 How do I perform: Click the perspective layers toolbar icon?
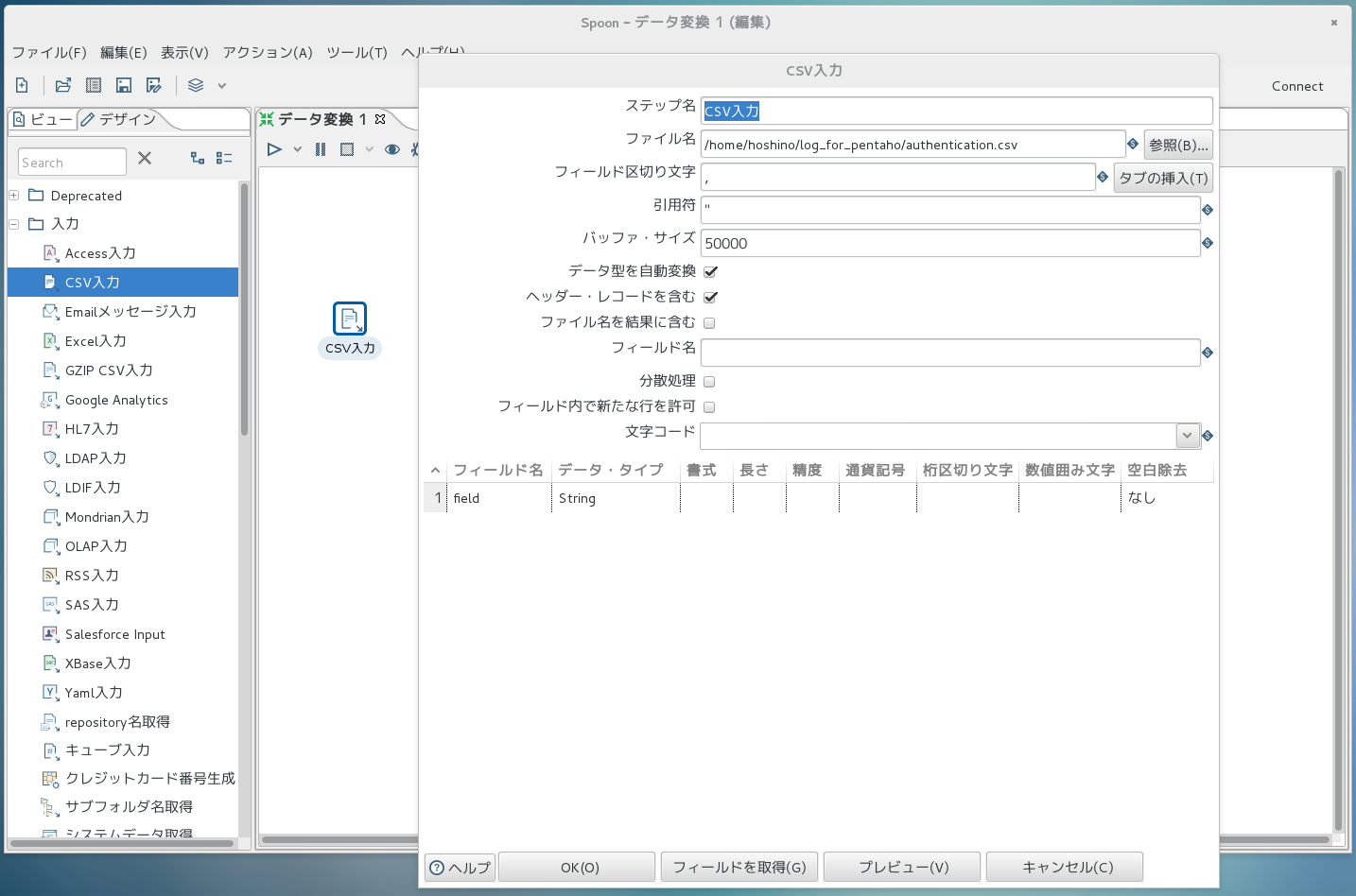196,85
